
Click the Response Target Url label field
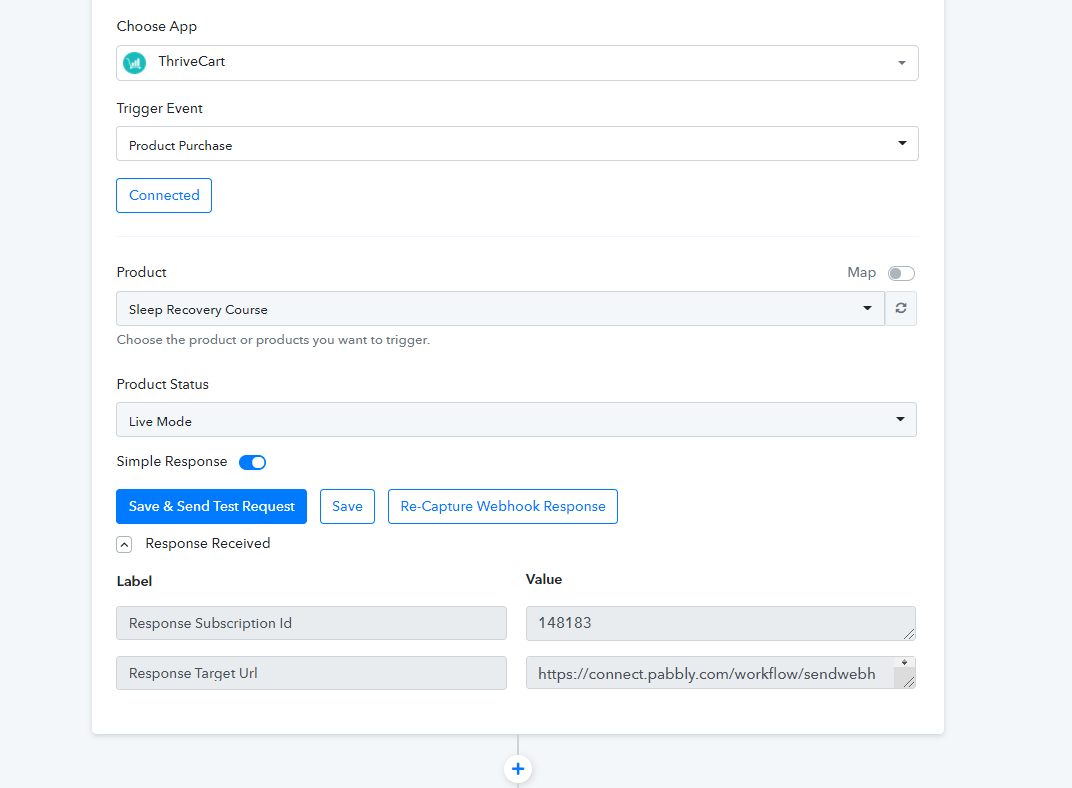click(x=311, y=673)
